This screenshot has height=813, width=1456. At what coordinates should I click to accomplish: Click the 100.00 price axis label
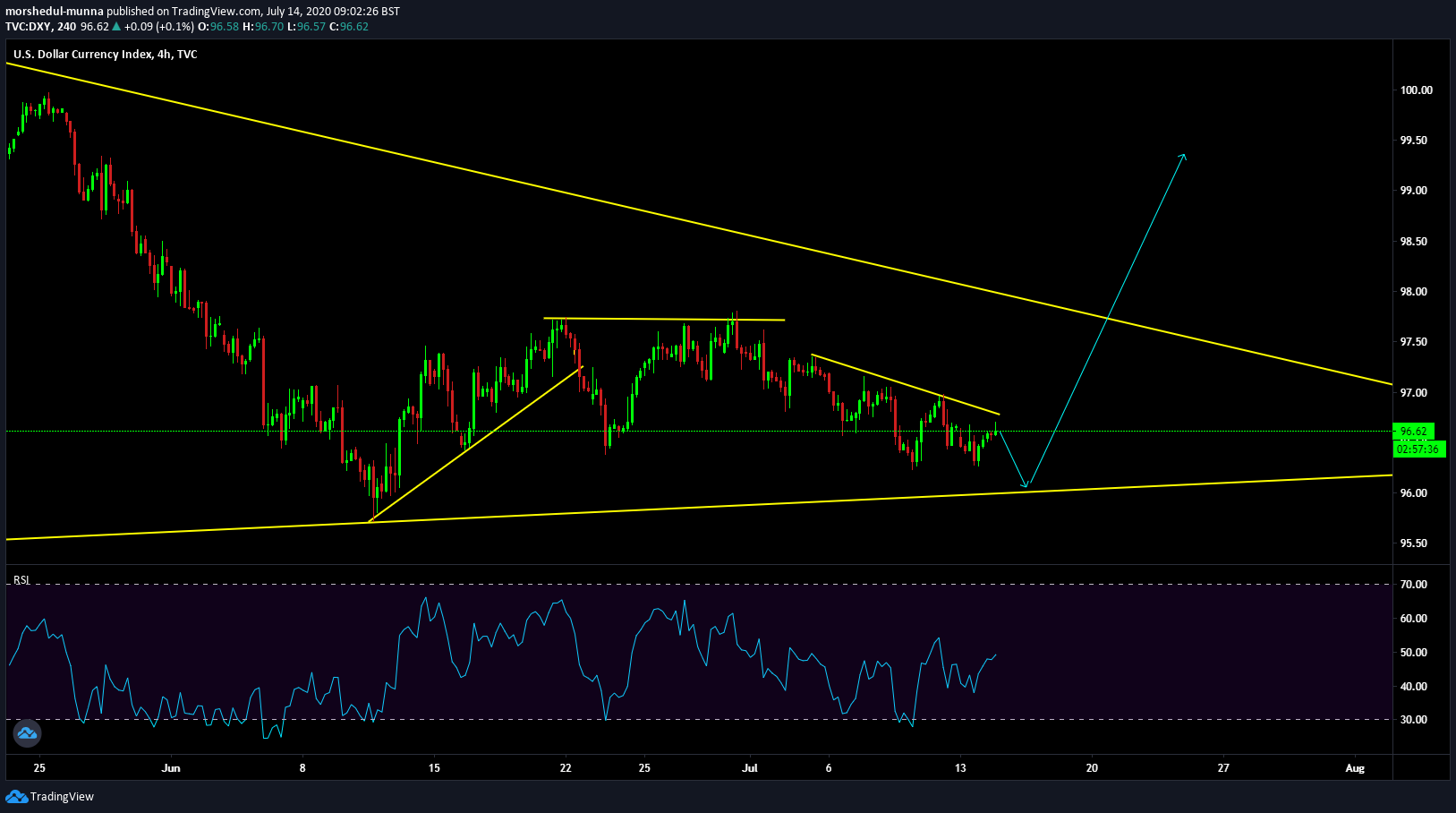click(1416, 90)
